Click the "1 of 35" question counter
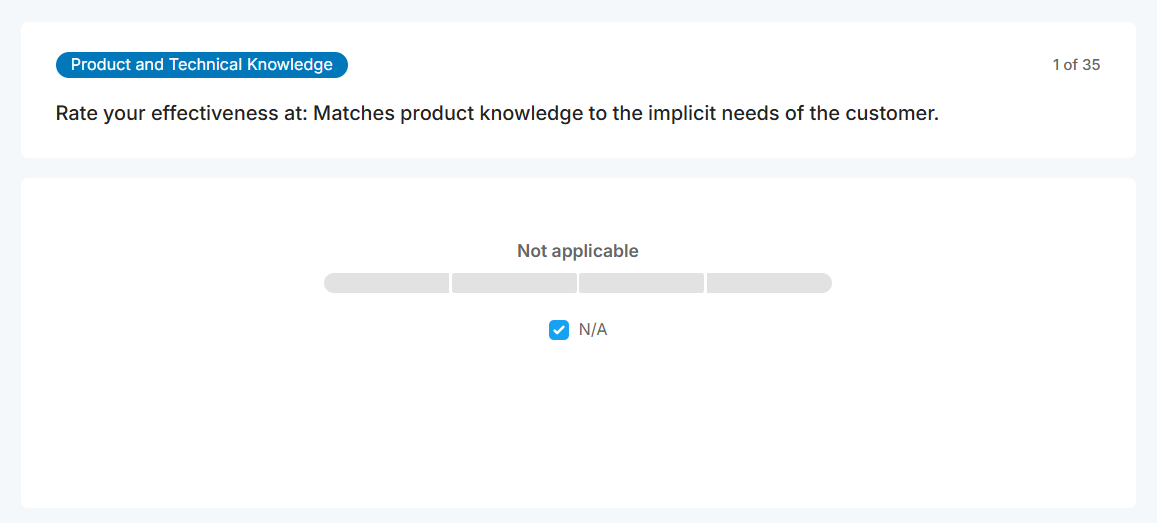 1076,65
